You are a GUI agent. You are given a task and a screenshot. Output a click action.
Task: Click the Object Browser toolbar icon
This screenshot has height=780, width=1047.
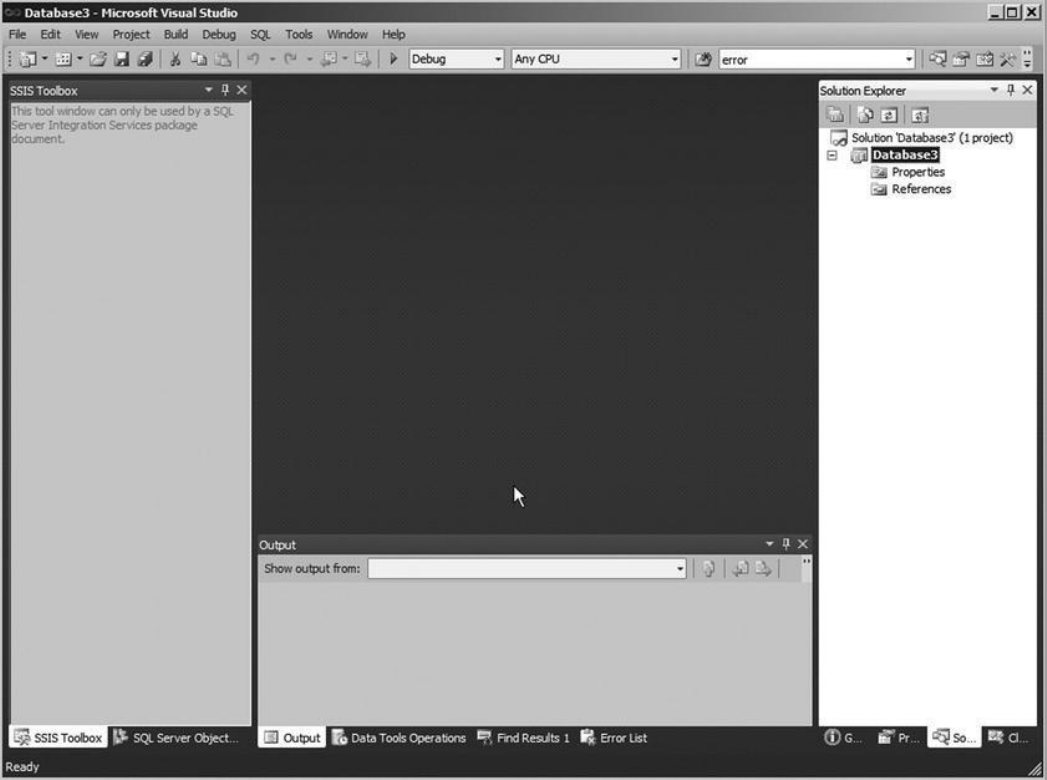tap(984, 59)
